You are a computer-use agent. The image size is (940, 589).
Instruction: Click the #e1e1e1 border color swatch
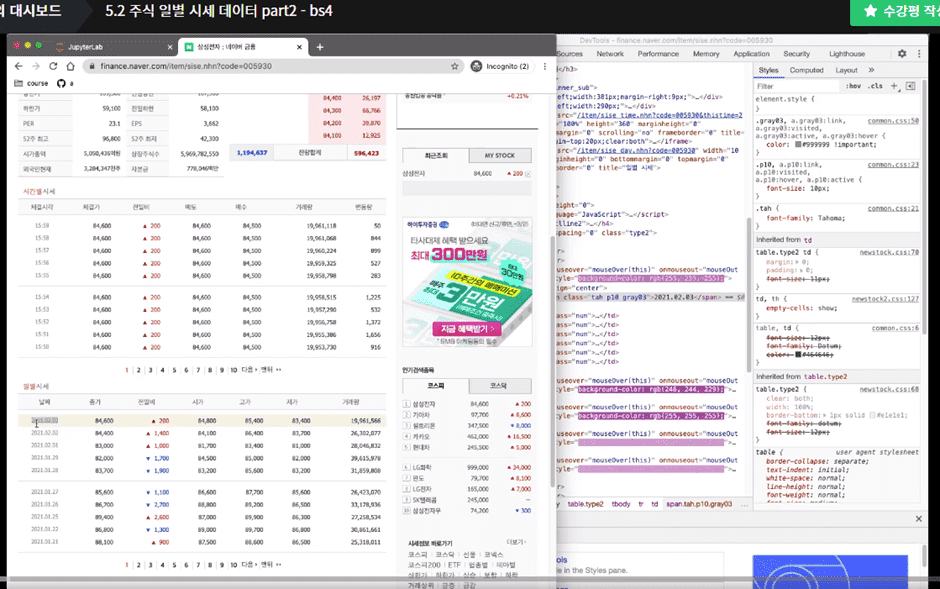[872, 415]
